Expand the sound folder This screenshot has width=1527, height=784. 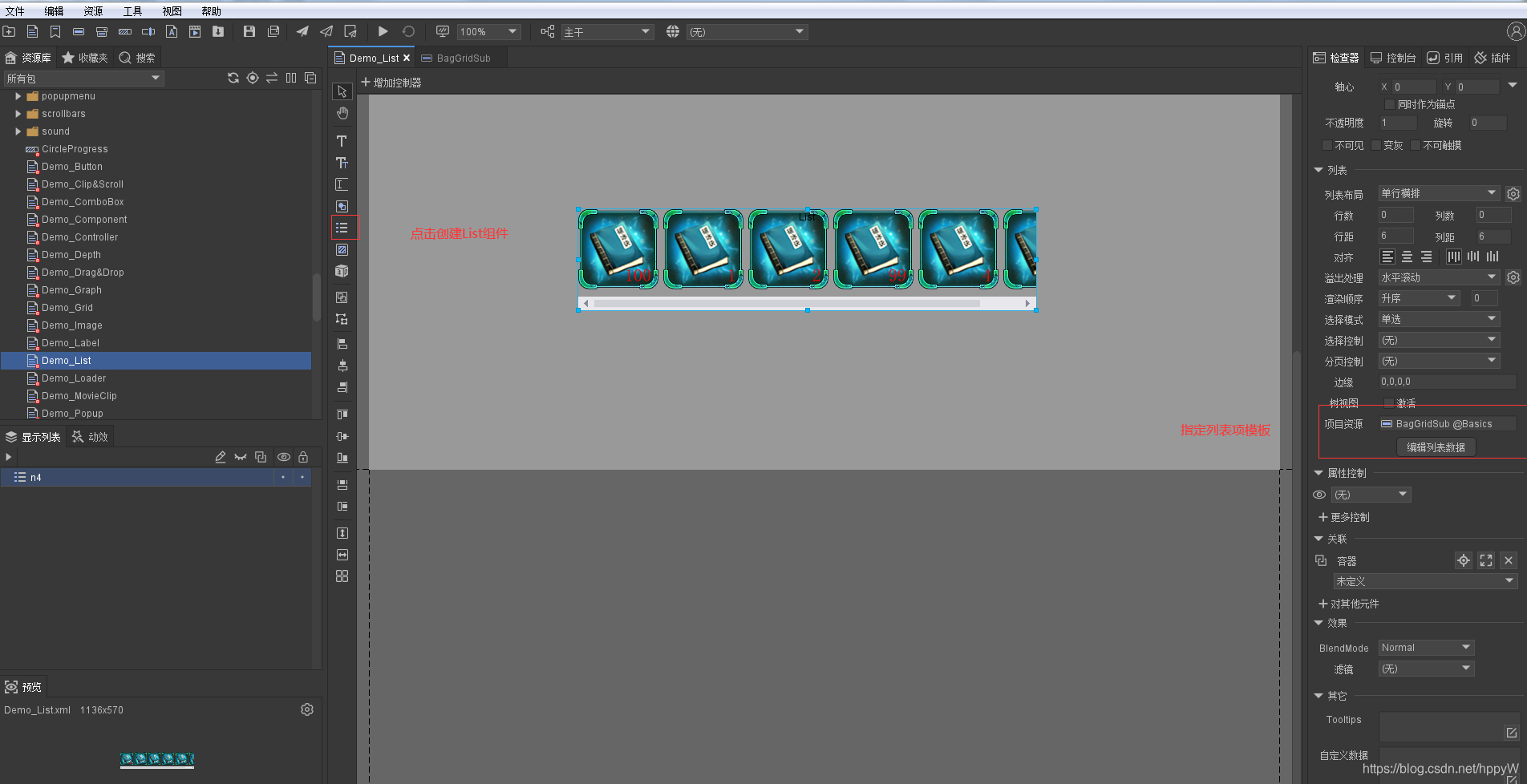click(18, 131)
